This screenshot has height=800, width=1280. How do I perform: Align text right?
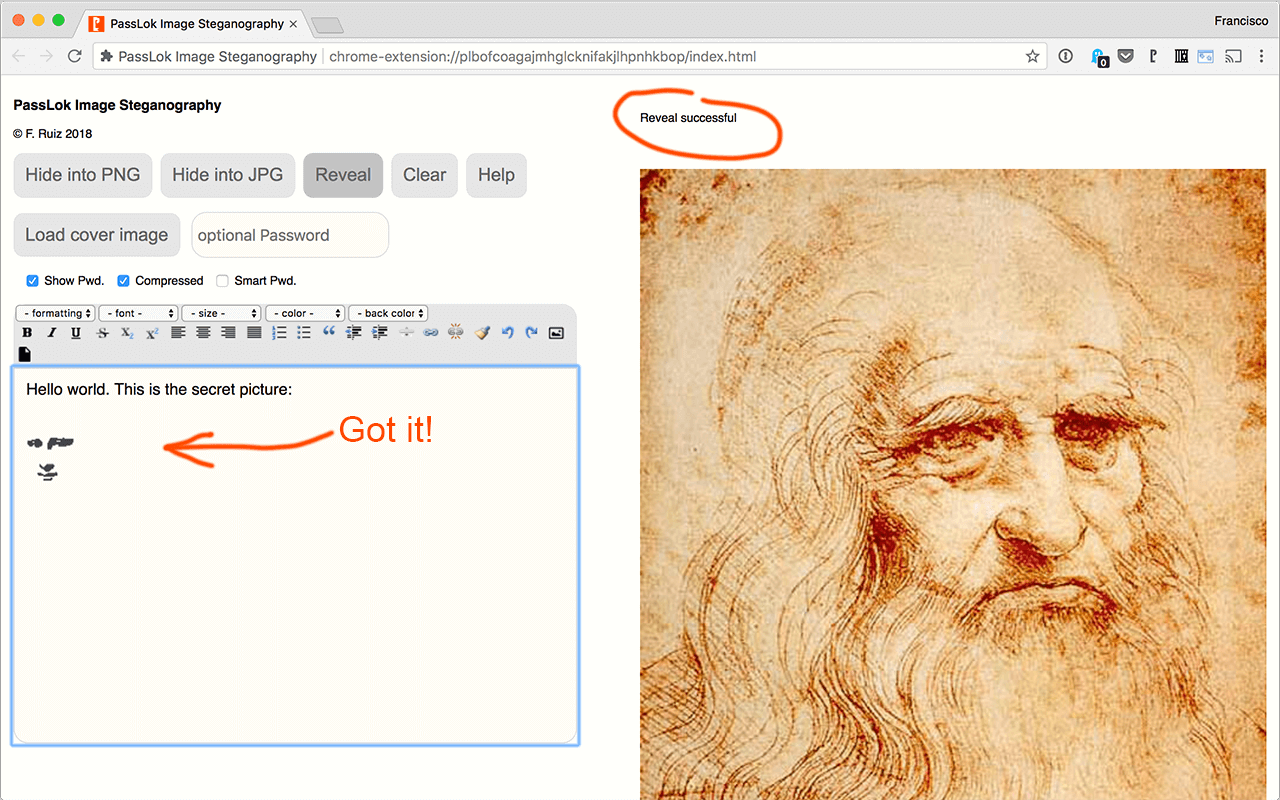(229, 333)
